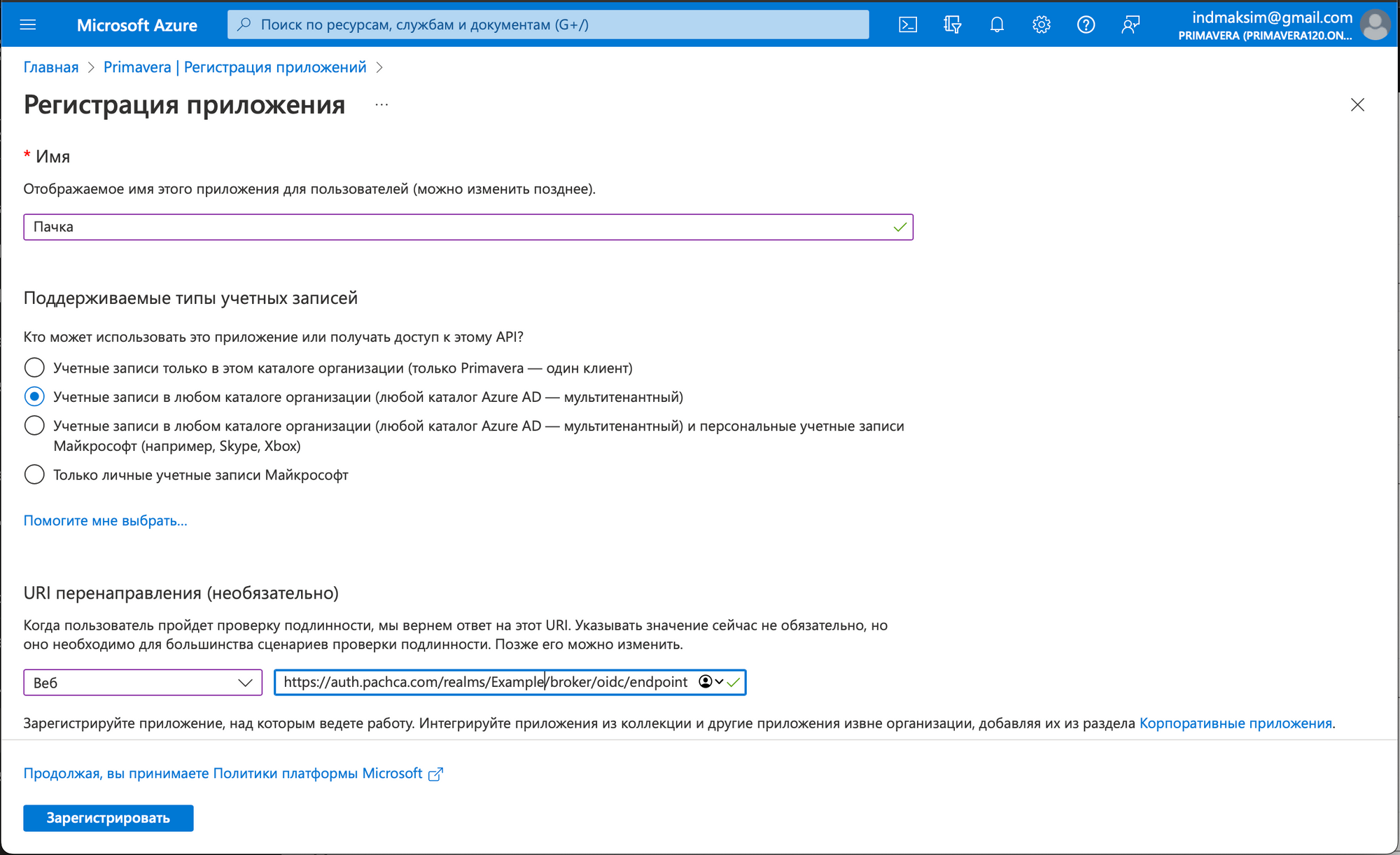Open notifications bell icon

point(997,25)
